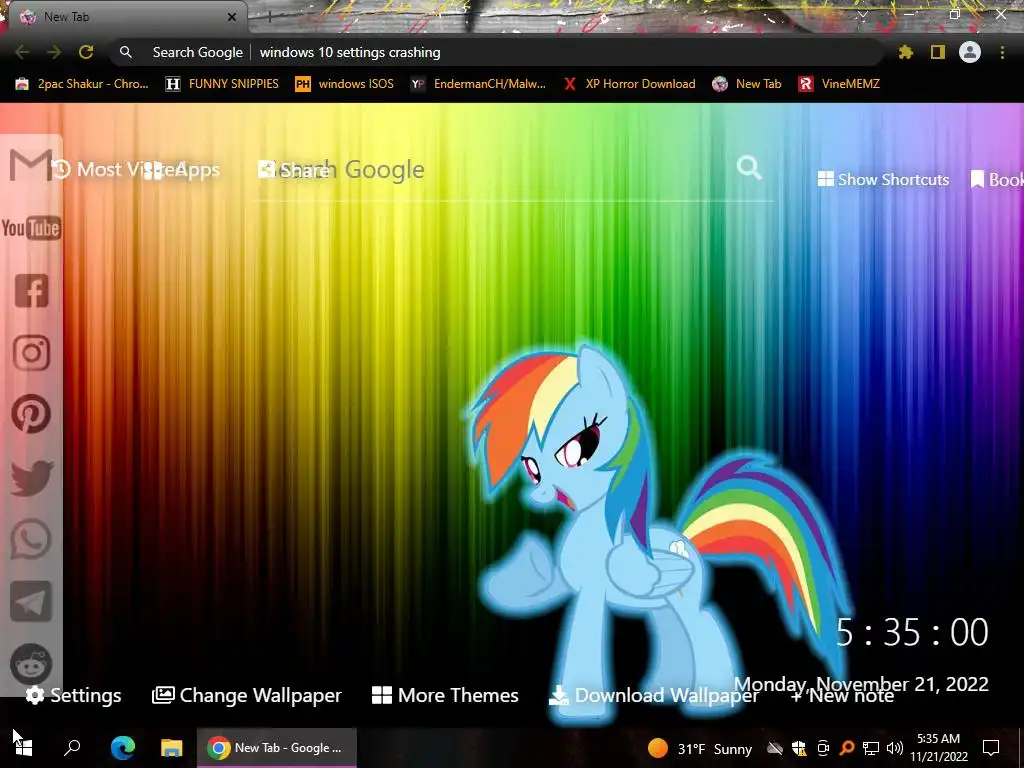Screen dimensions: 1024x768
Task: Toggle the Chrome side panel icon
Action: 938,52
